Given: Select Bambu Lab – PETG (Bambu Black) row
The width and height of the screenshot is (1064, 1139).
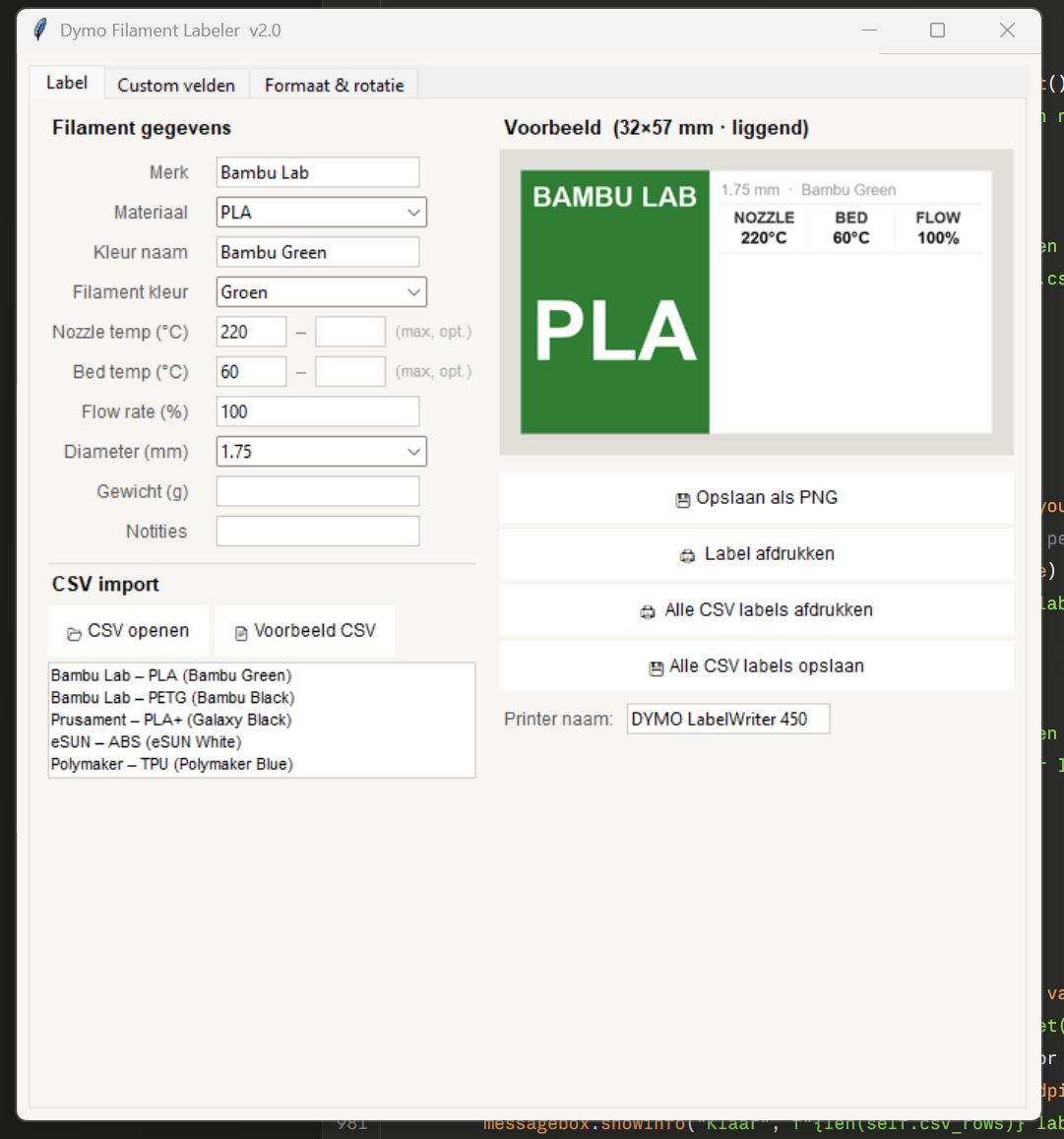Looking at the screenshot, I should point(262,698).
